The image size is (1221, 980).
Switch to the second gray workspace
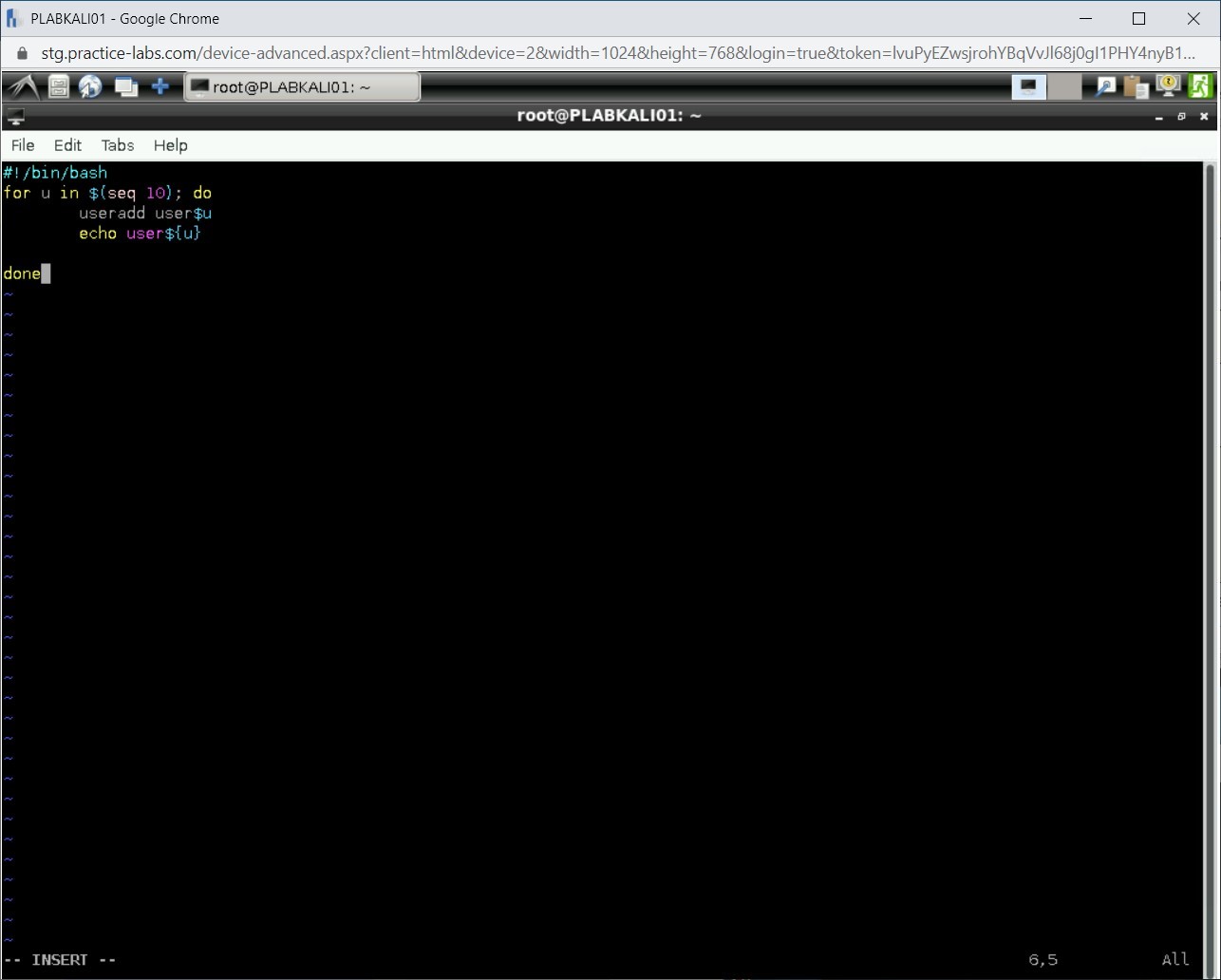(1064, 87)
